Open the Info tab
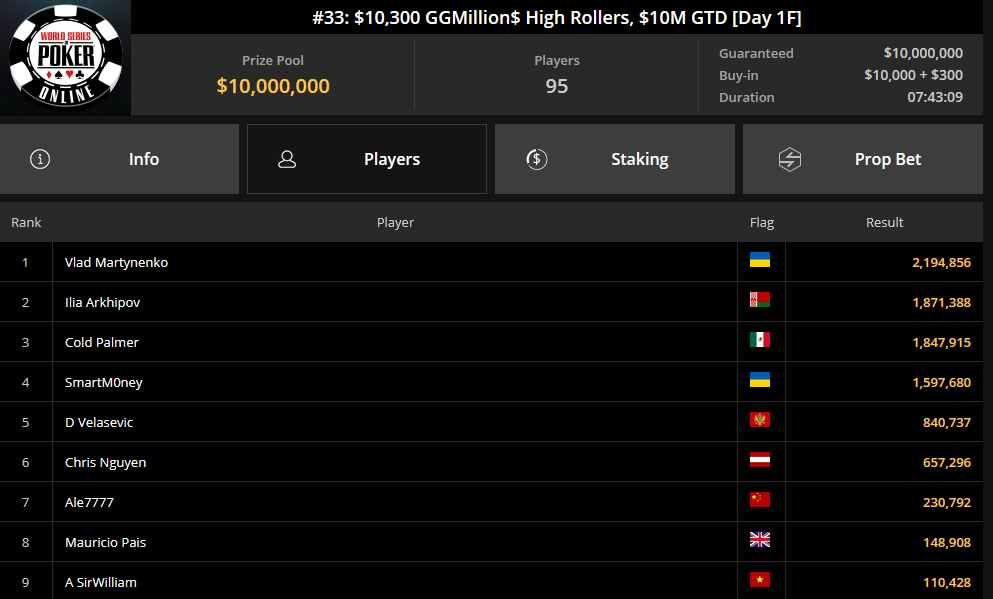Viewport: 993px width, 599px height. point(120,159)
